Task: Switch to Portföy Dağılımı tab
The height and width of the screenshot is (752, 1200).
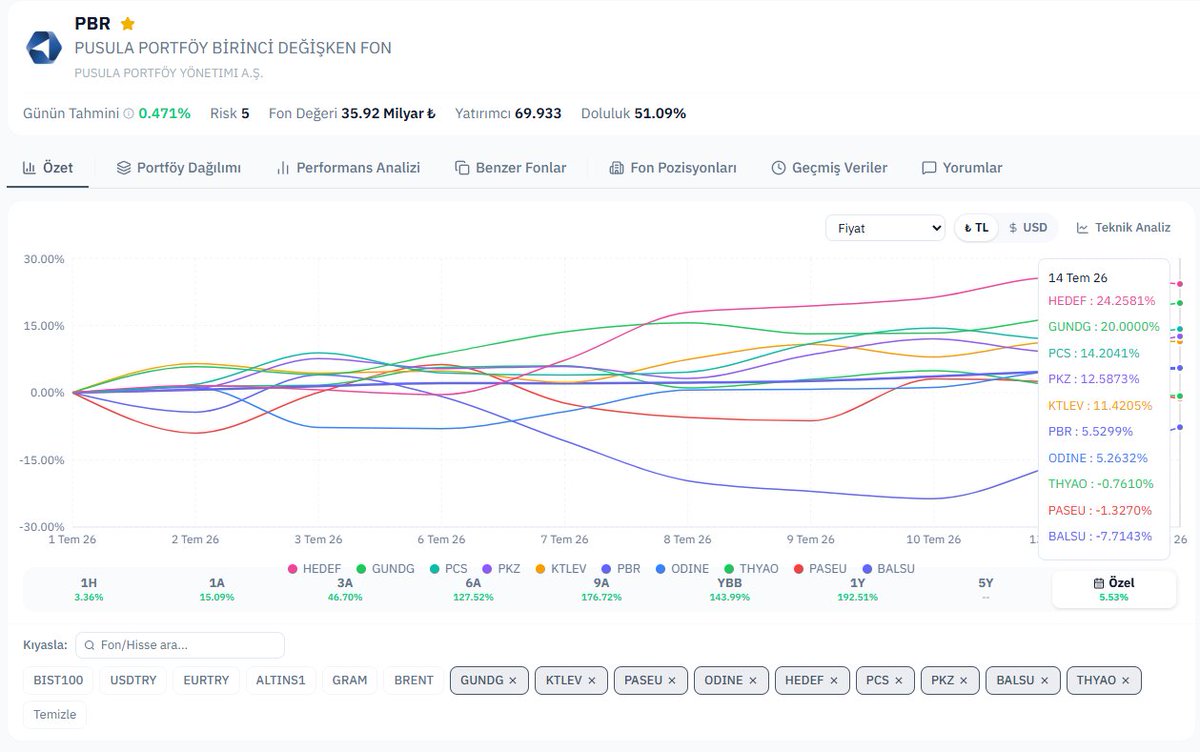Action: pyautogui.click(x=179, y=168)
